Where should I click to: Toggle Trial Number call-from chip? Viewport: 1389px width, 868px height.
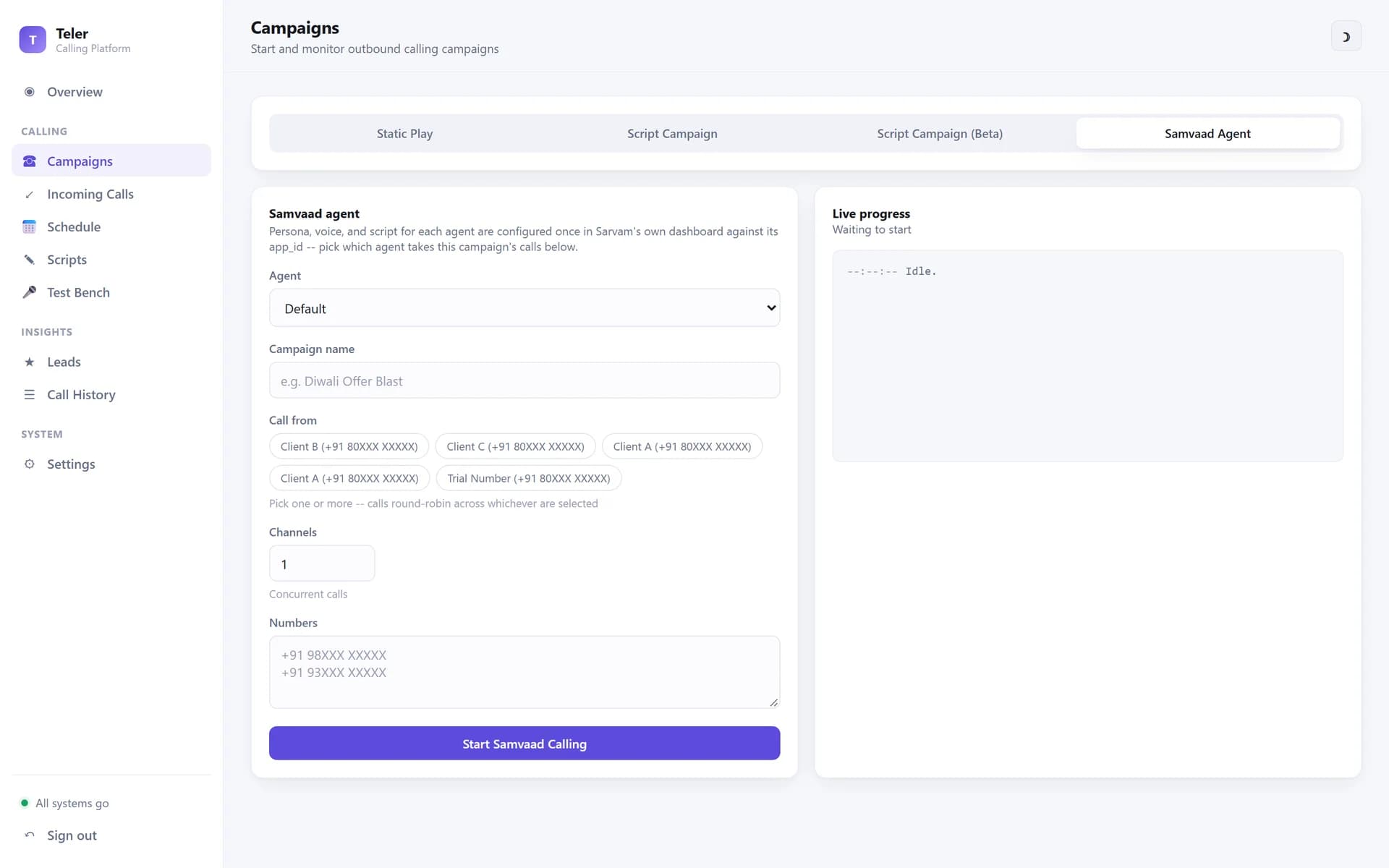[529, 478]
